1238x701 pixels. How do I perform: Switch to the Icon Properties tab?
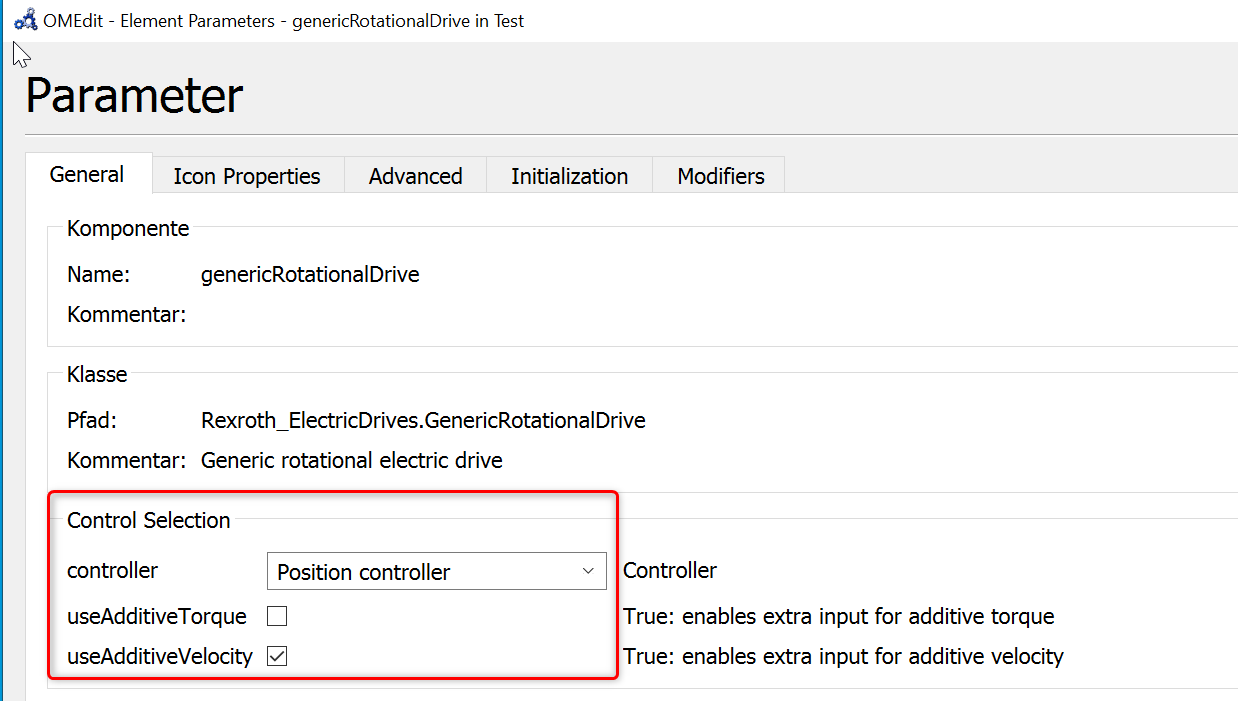point(247,175)
